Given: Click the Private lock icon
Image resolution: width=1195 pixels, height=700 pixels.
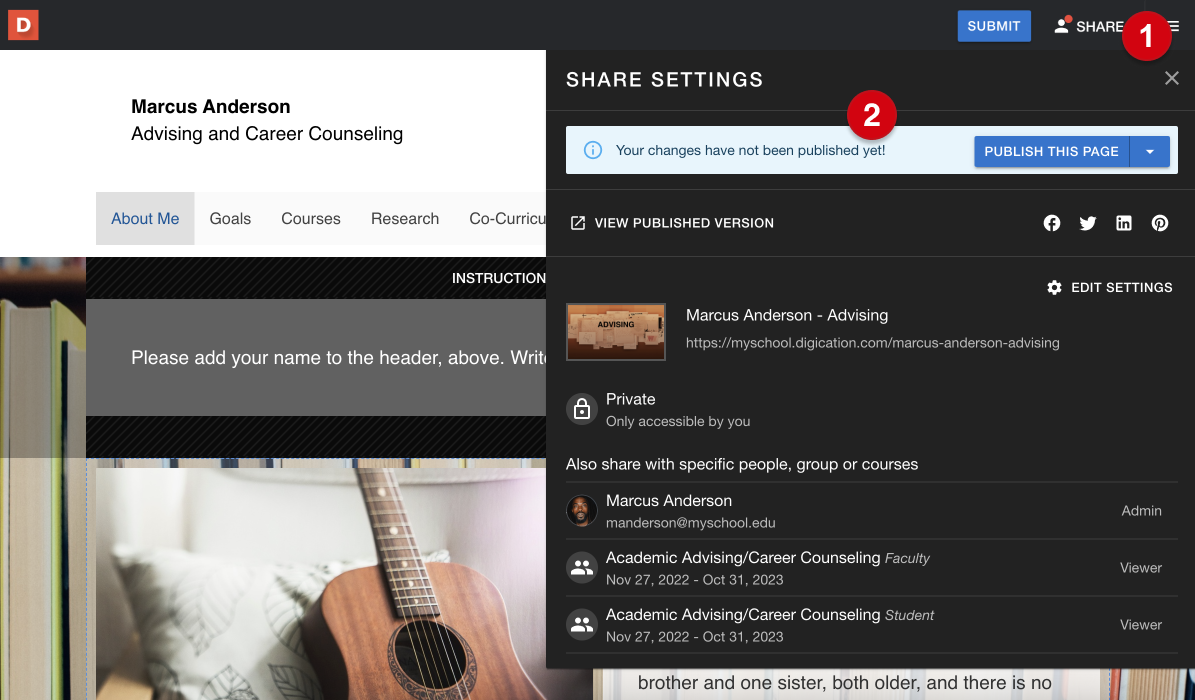Looking at the screenshot, I should point(581,409).
